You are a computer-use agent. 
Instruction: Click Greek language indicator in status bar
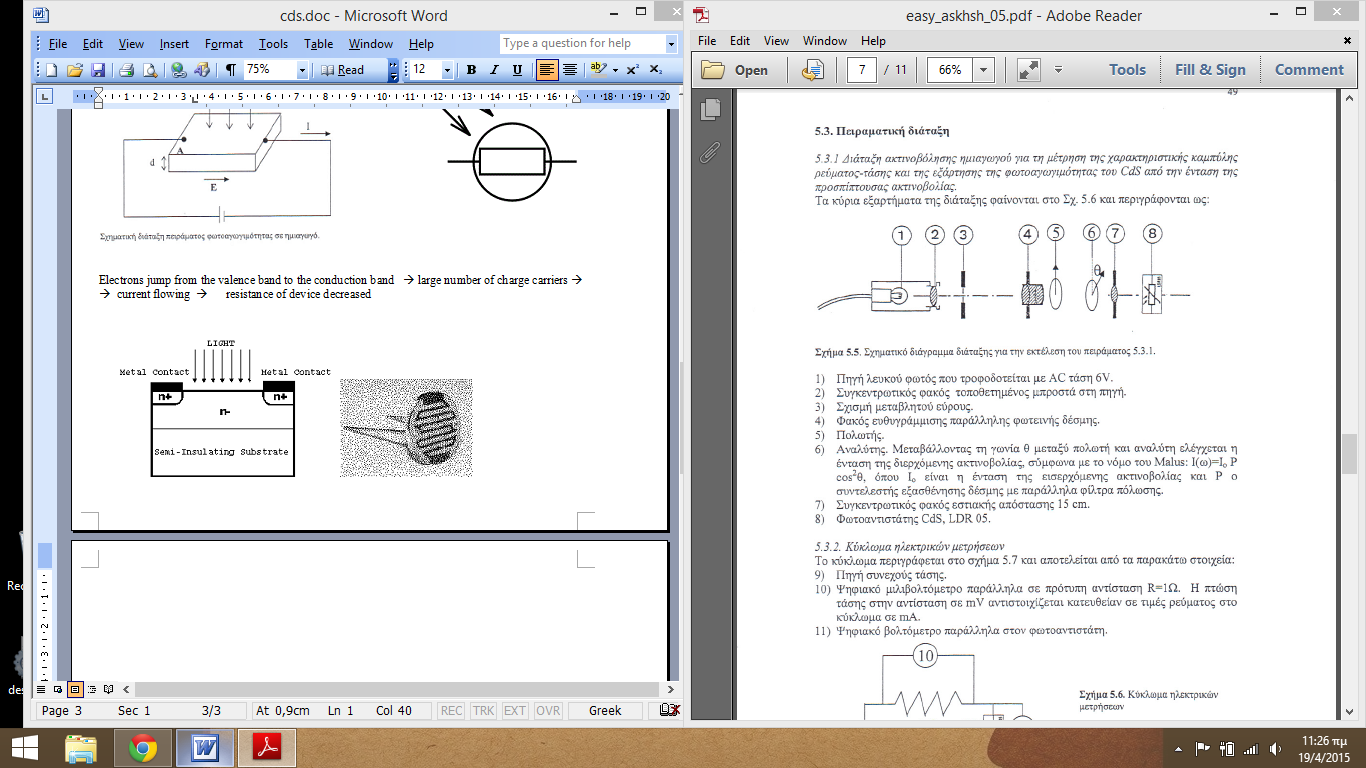(x=605, y=711)
